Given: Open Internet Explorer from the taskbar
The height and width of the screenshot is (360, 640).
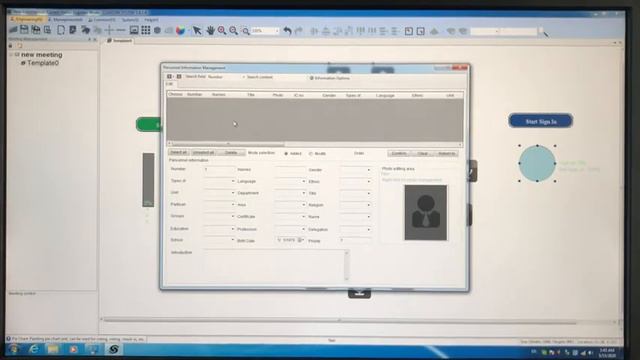Looking at the screenshot, I should (34, 349).
